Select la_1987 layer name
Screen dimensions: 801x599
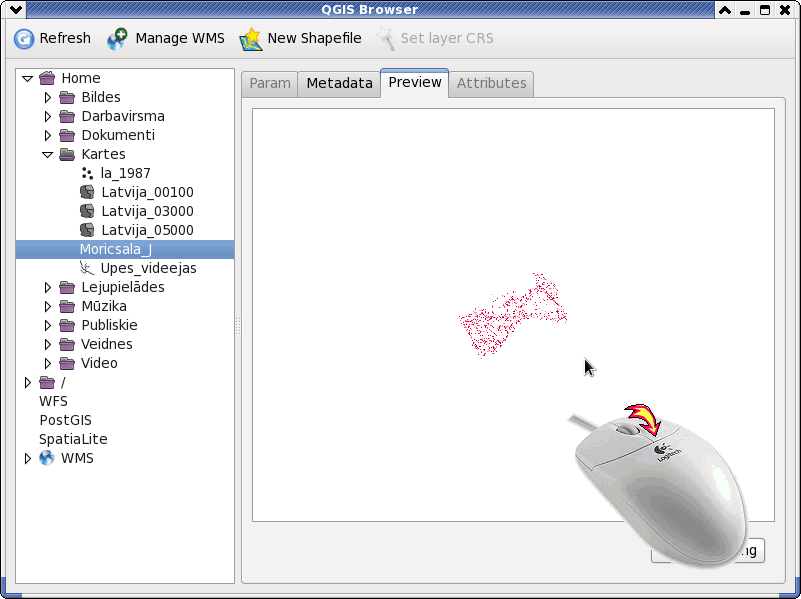[125, 174]
